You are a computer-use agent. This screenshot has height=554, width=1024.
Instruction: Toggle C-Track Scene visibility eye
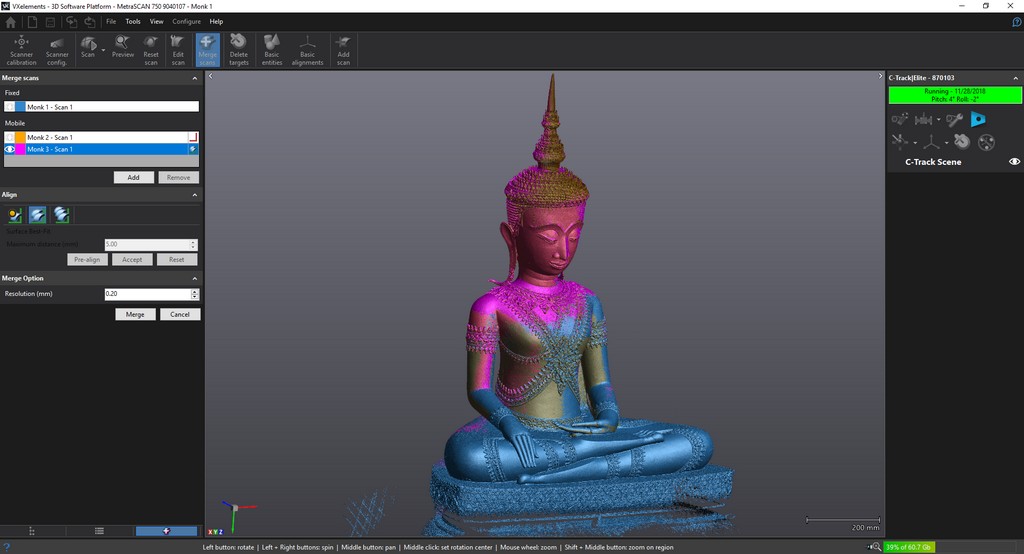1014,162
